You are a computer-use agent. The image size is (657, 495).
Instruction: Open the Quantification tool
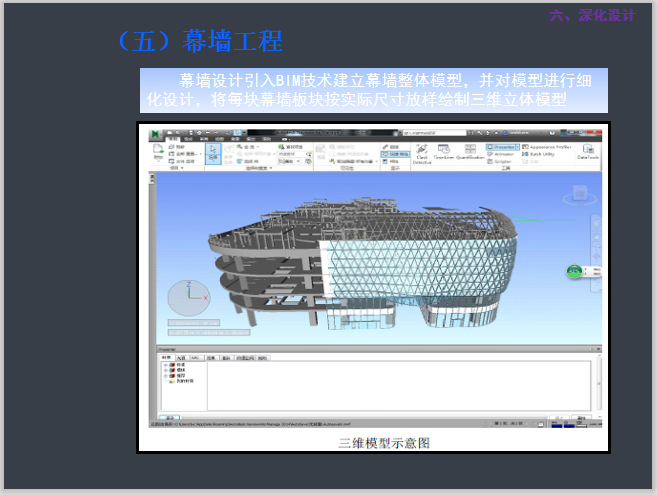(x=470, y=153)
